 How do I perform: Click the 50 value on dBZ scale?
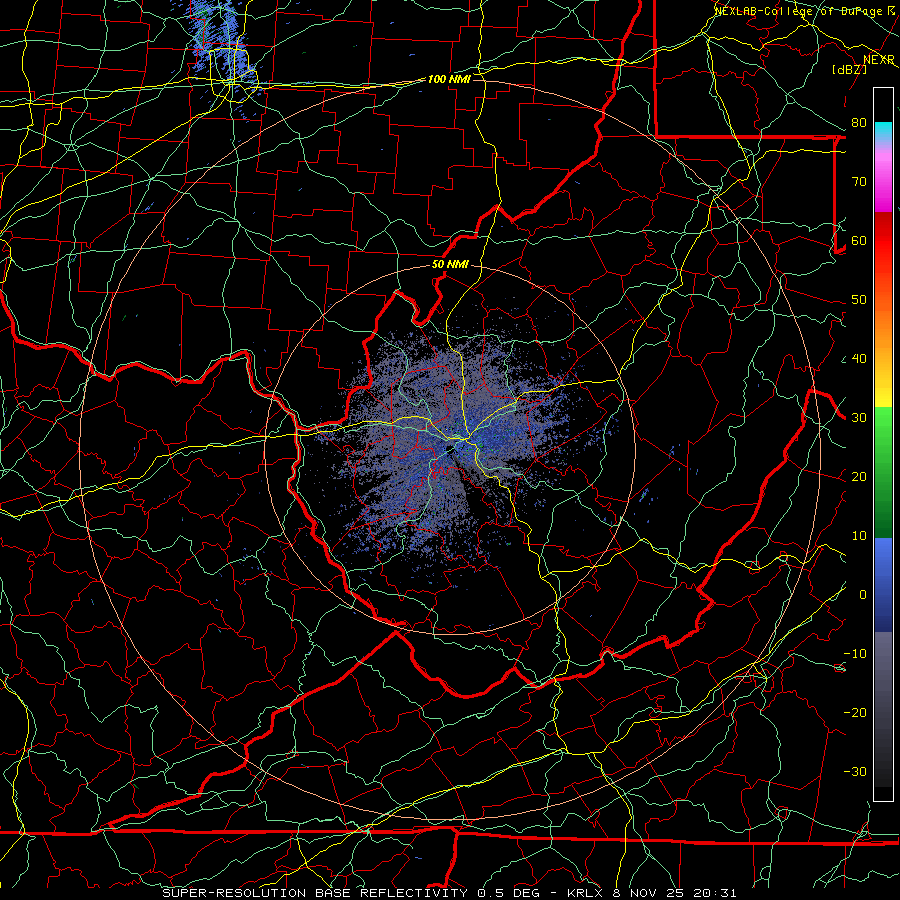[x=859, y=300]
